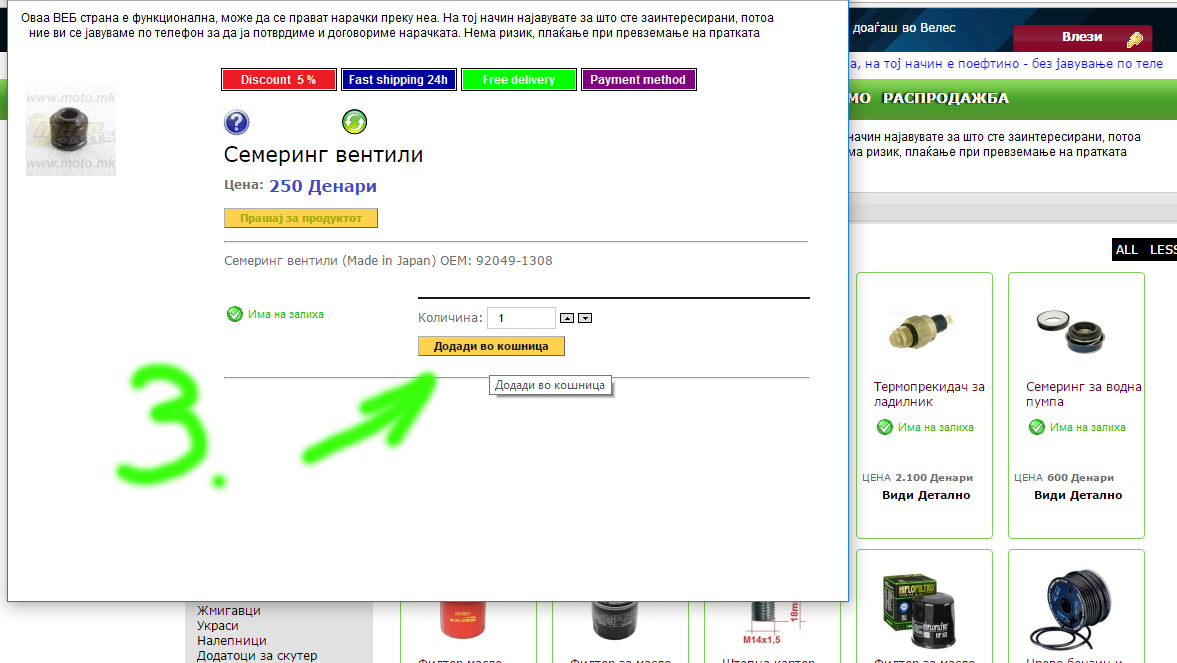Click the Има на залиха stock status text
Viewport: 1177px width, 663px height.
click(x=285, y=314)
